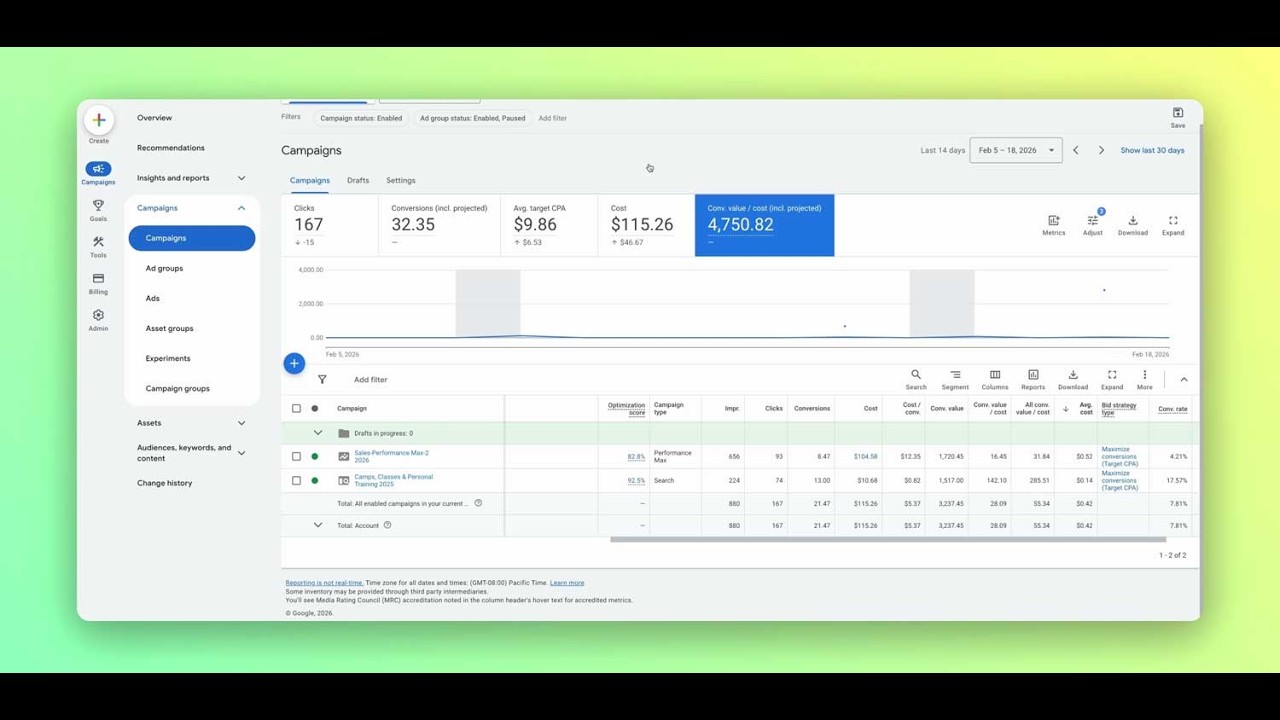The height and width of the screenshot is (720, 1280).
Task: Open the Goals trophy icon
Action: pos(98,205)
